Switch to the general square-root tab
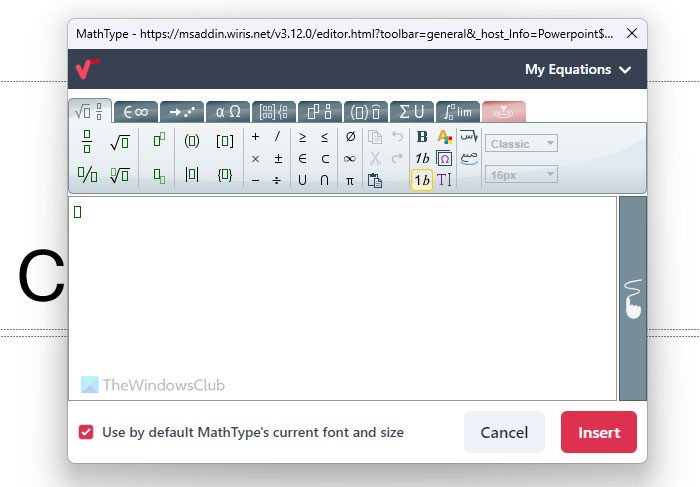The image size is (700, 487). 90,111
